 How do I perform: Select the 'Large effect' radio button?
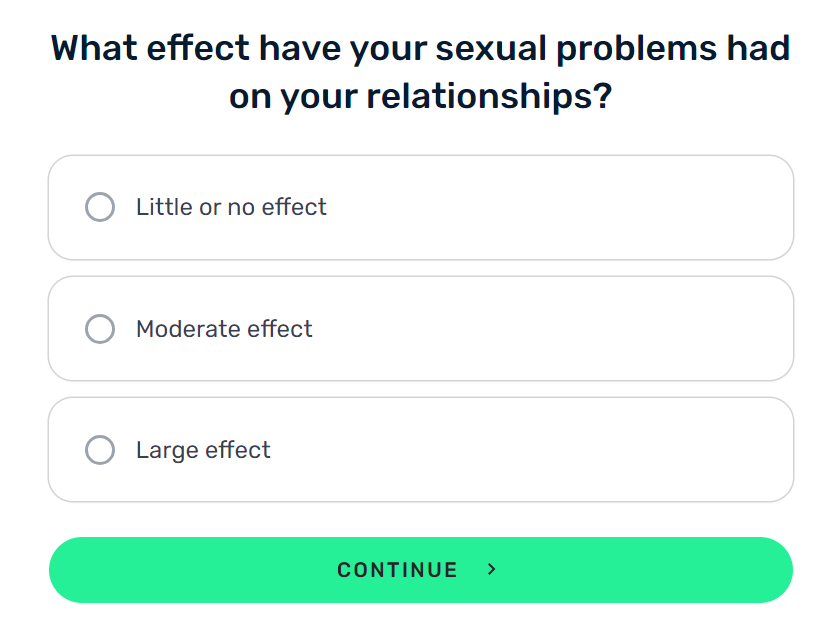(x=100, y=449)
